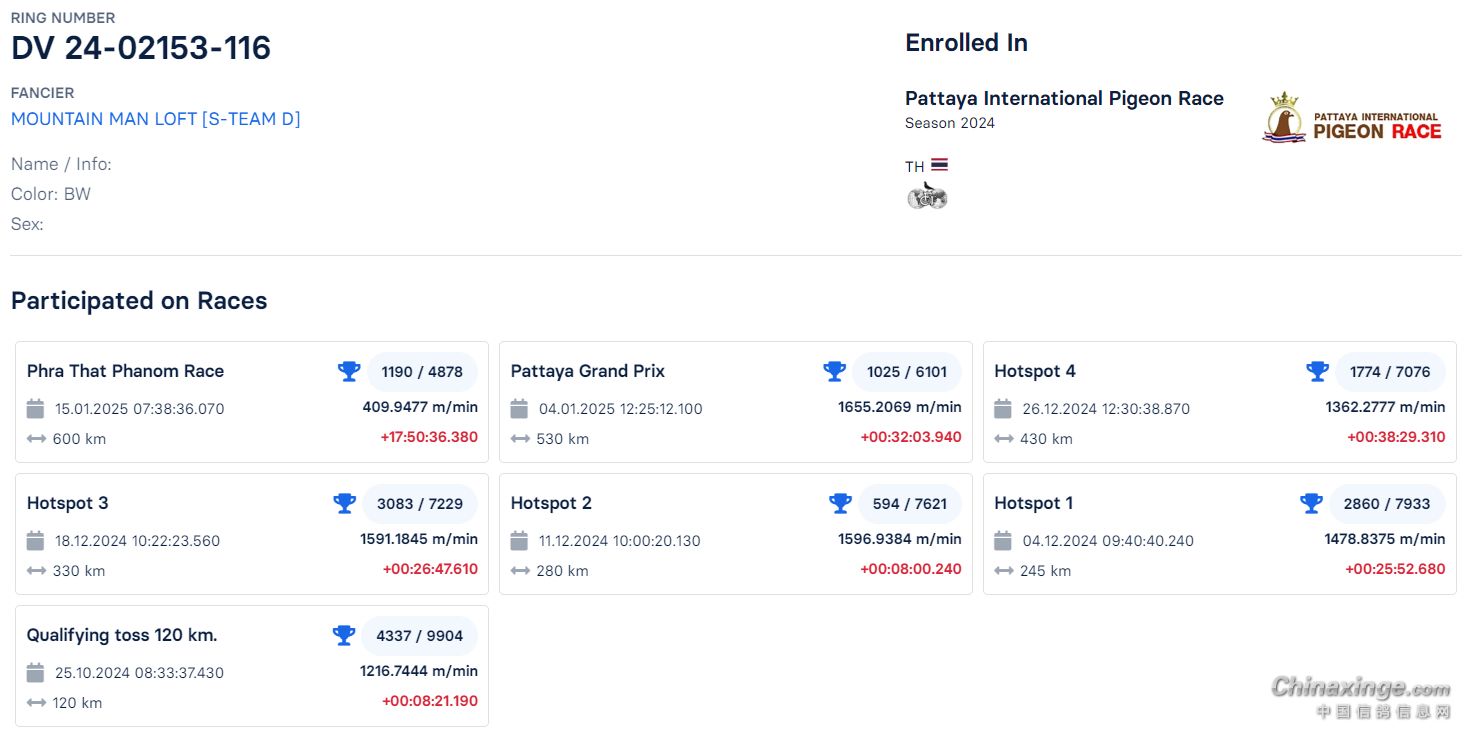This screenshot has width=1467, height=737.
Task: Open the MOUNTAIN MAN LOFT fancier link
Action: (156, 119)
